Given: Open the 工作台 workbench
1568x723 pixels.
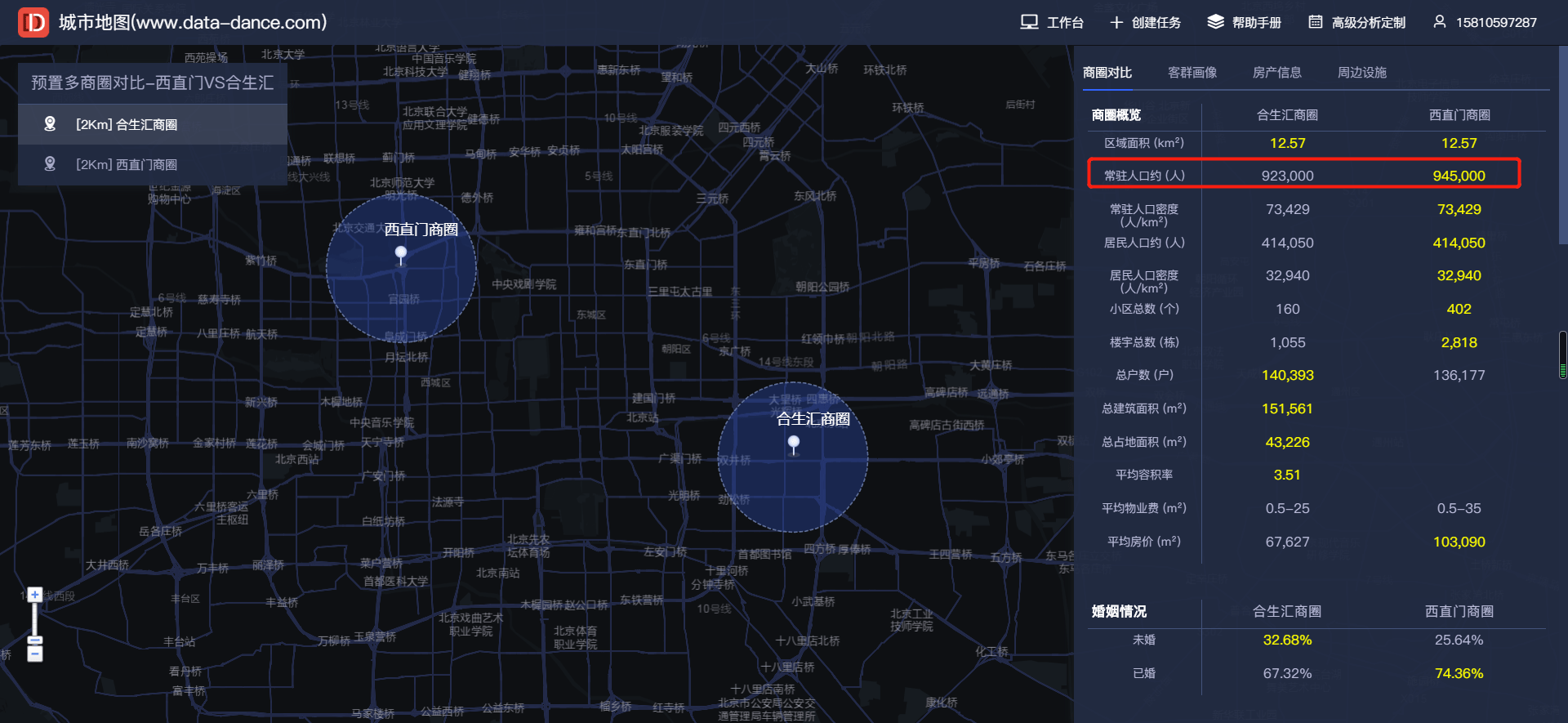Looking at the screenshot, I should tap(1065, 23).
